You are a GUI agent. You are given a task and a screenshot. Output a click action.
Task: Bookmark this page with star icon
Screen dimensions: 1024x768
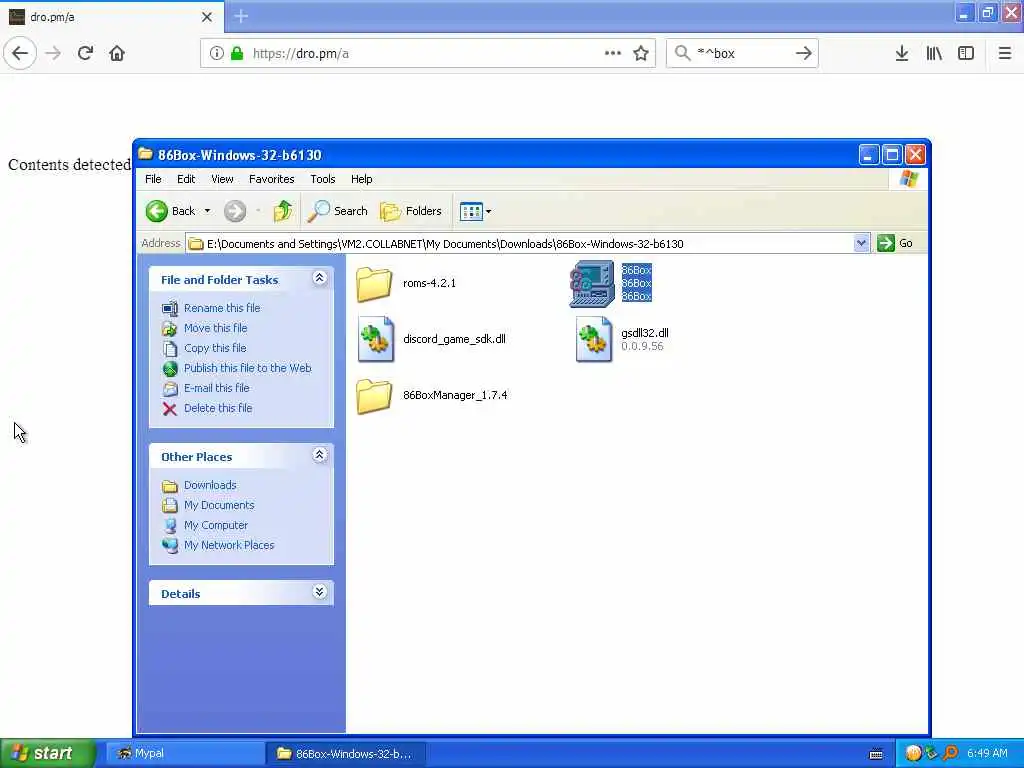(x=641, y=53)
